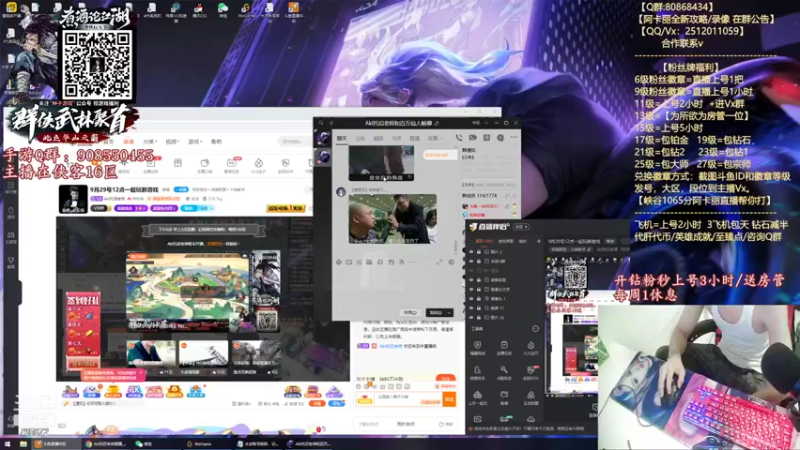Start a video call in QQ group chat
The height and width of the screenshot is (450, 800).
472,138
